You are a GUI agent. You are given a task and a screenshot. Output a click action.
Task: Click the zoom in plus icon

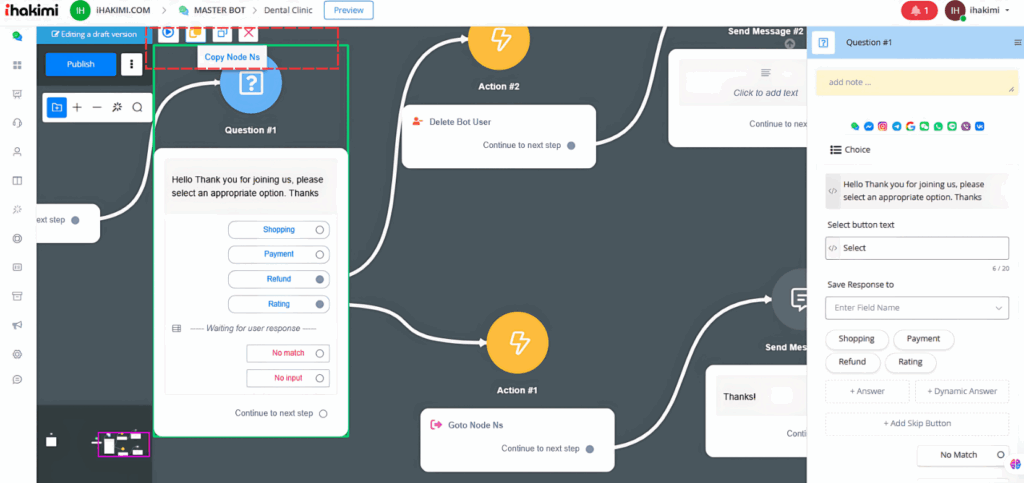(77, 107)
